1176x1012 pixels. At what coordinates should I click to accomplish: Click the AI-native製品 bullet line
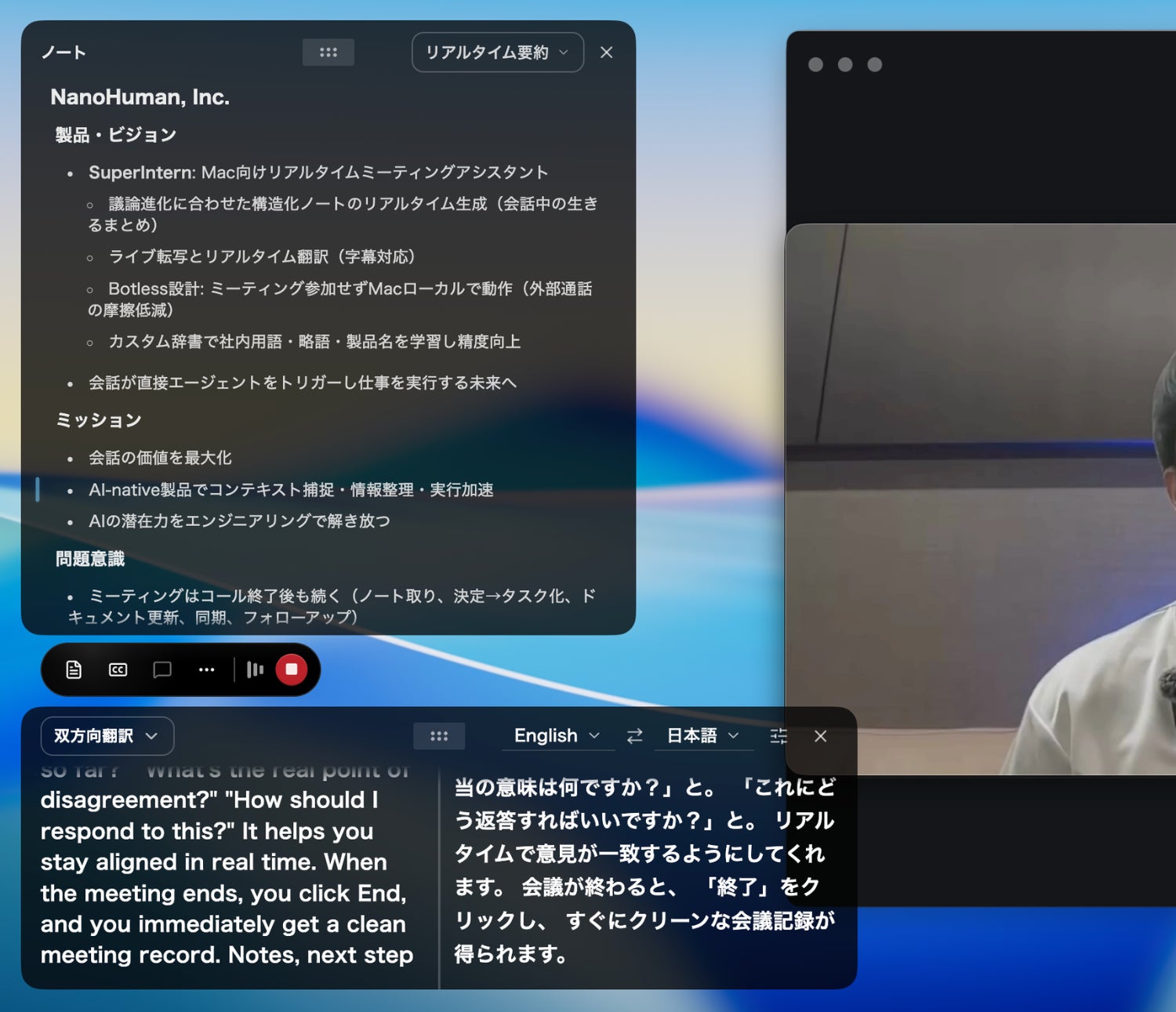291,490
